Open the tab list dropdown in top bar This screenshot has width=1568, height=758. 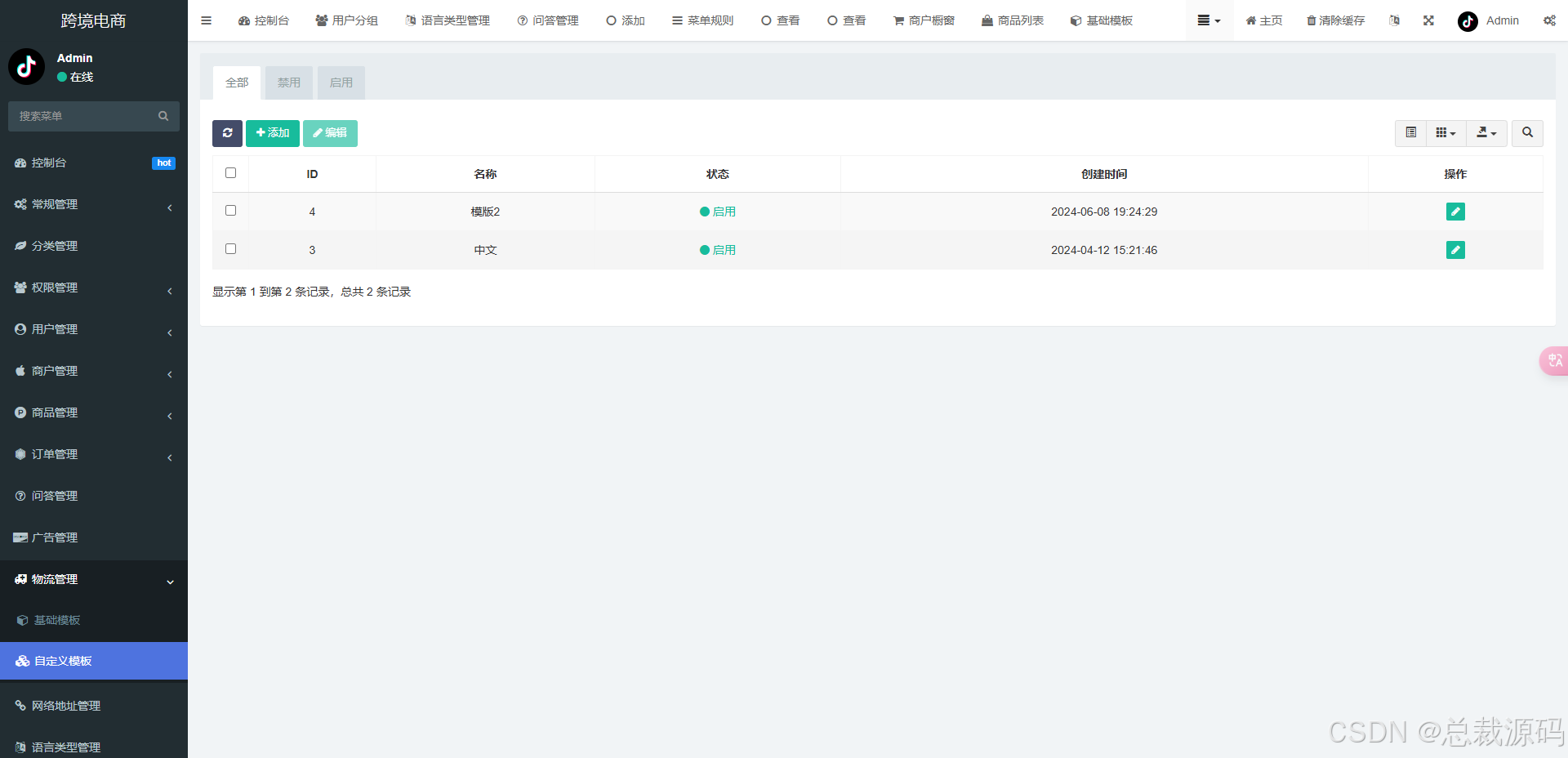(1209, 20)
